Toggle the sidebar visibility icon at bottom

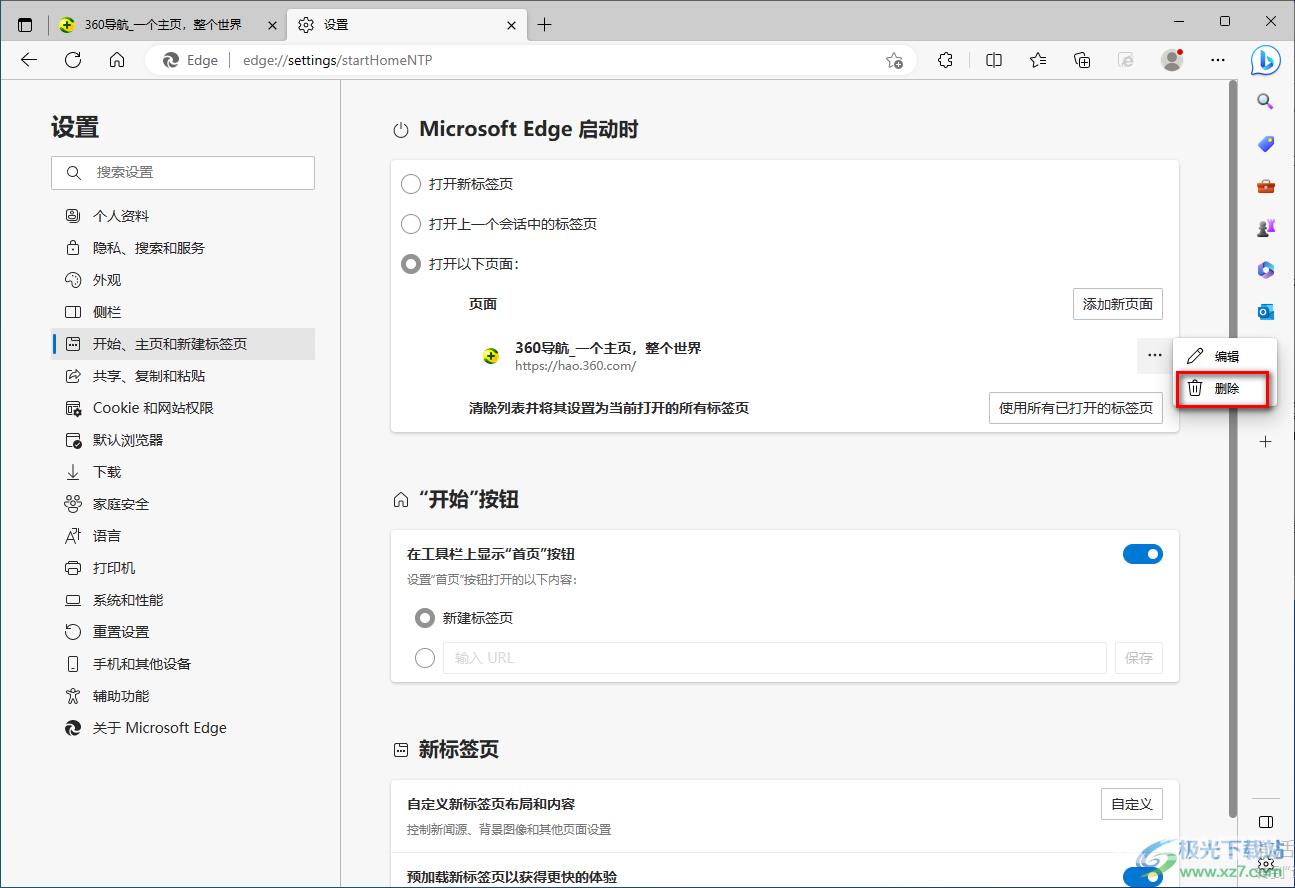(x=1265, y=822)
